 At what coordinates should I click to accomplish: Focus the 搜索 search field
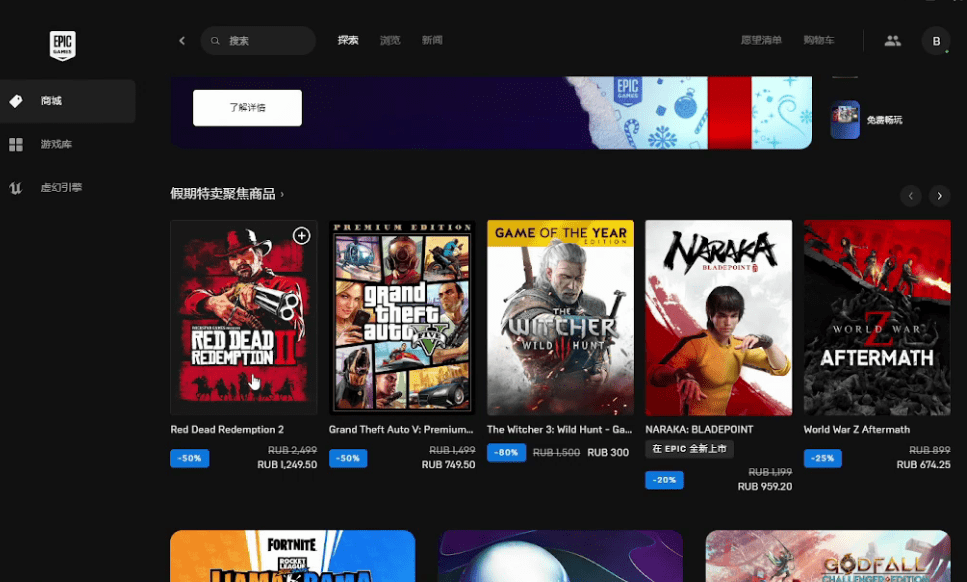(x=258, y=41)
